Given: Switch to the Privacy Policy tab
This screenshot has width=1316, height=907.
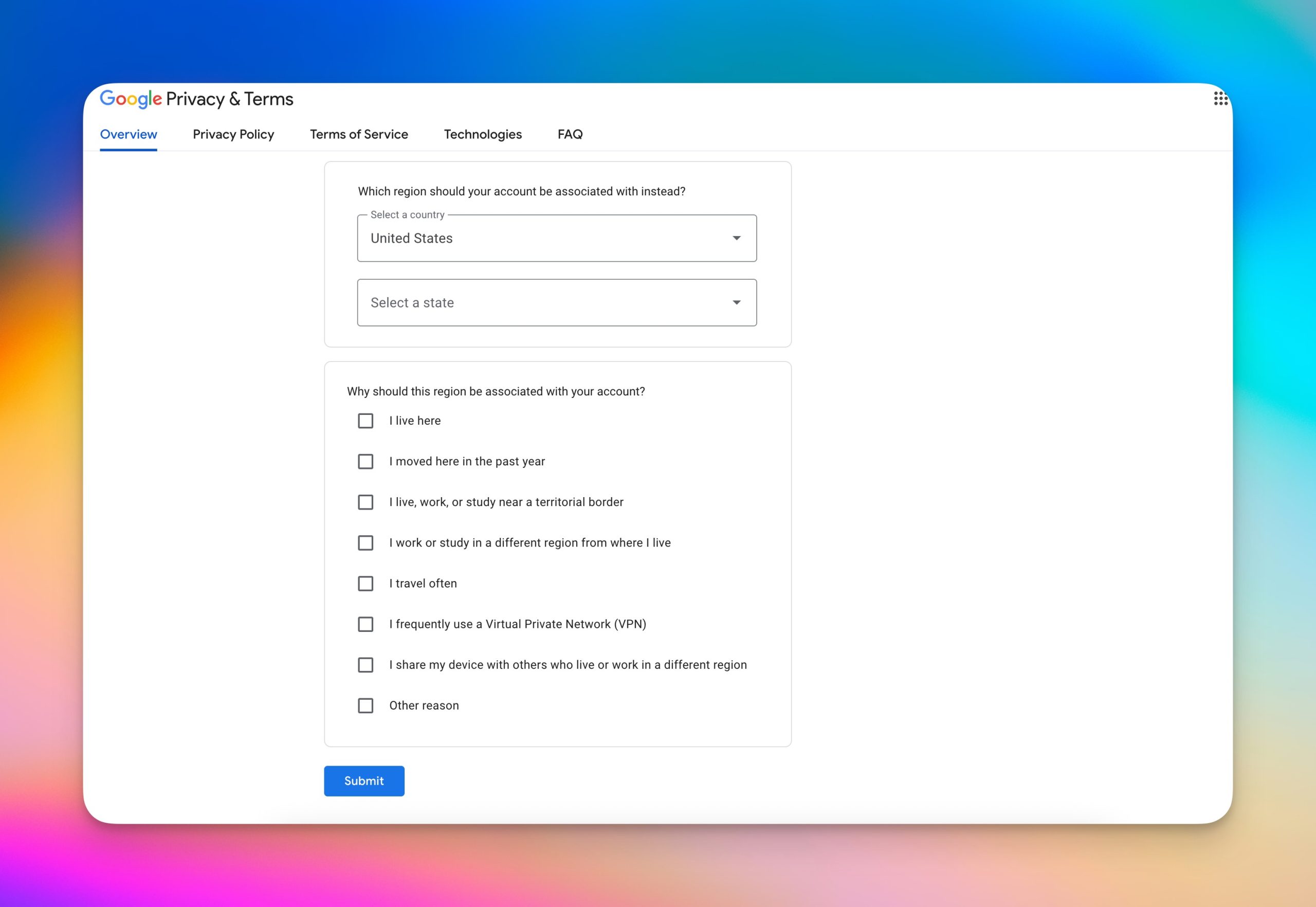Looking at the screenshot, I should pos(233,135).
